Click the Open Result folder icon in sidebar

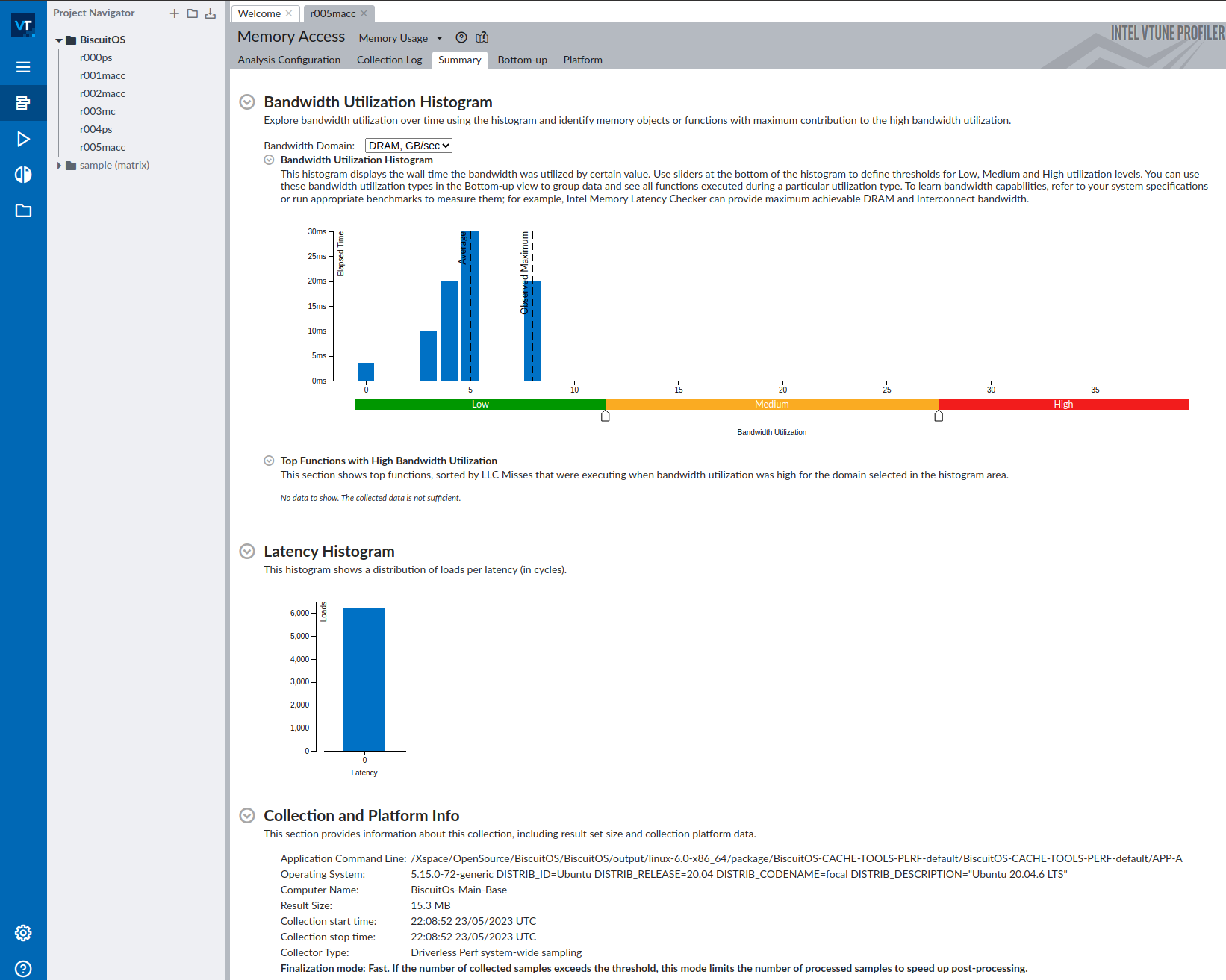23,210
